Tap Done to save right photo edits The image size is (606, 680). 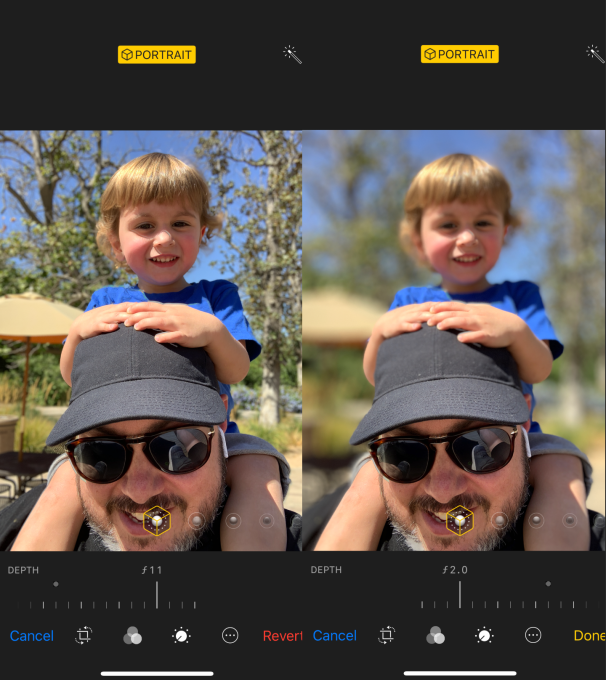tap(589, 635)
